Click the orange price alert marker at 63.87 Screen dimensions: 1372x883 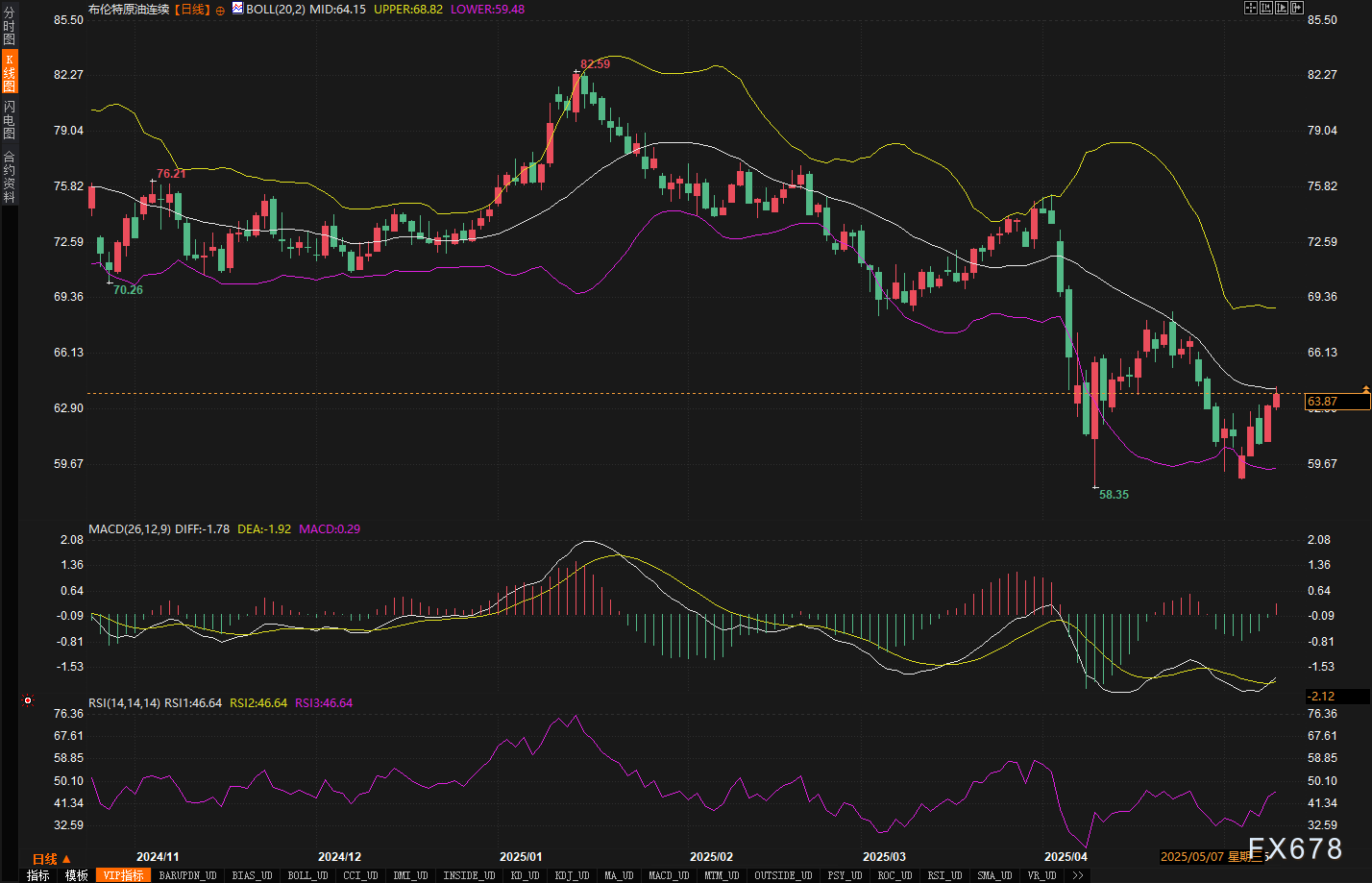point(1365,389)
